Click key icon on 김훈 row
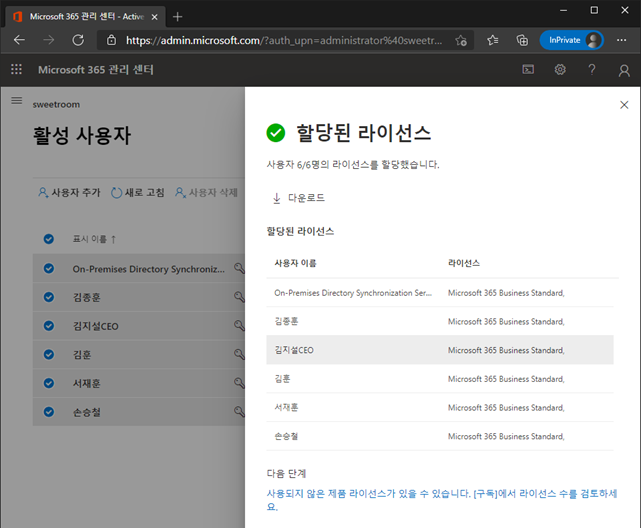This screenshot has width=641, height=528. coord(239,354)
